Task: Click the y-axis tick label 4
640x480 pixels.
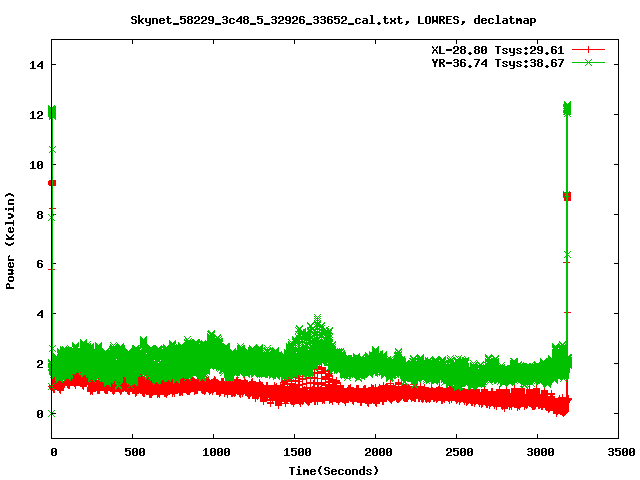Action: point(40,314)
